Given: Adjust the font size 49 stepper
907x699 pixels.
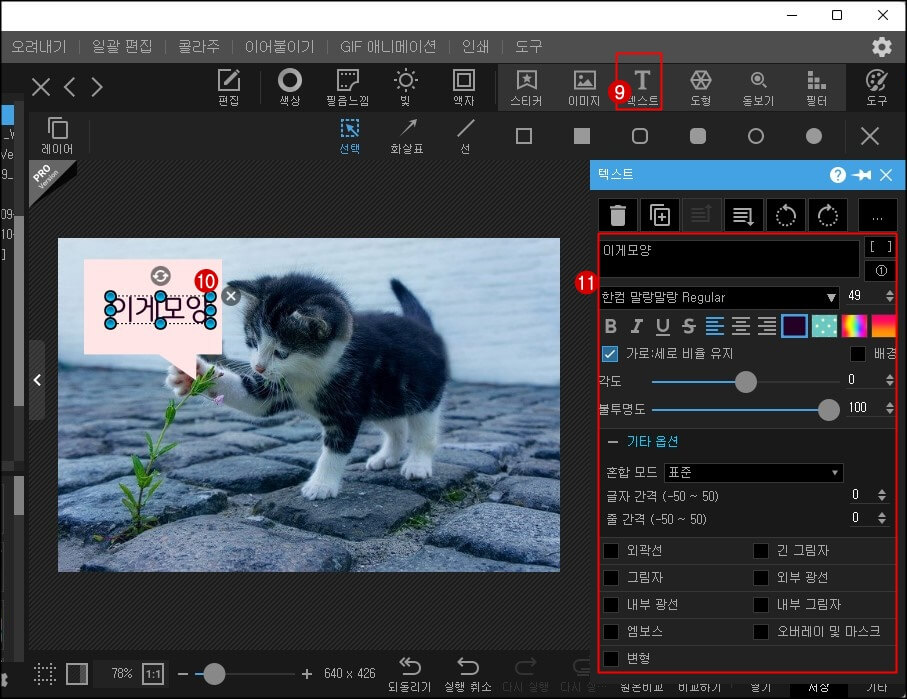Looking at the screenshot, I should point(890,296).
